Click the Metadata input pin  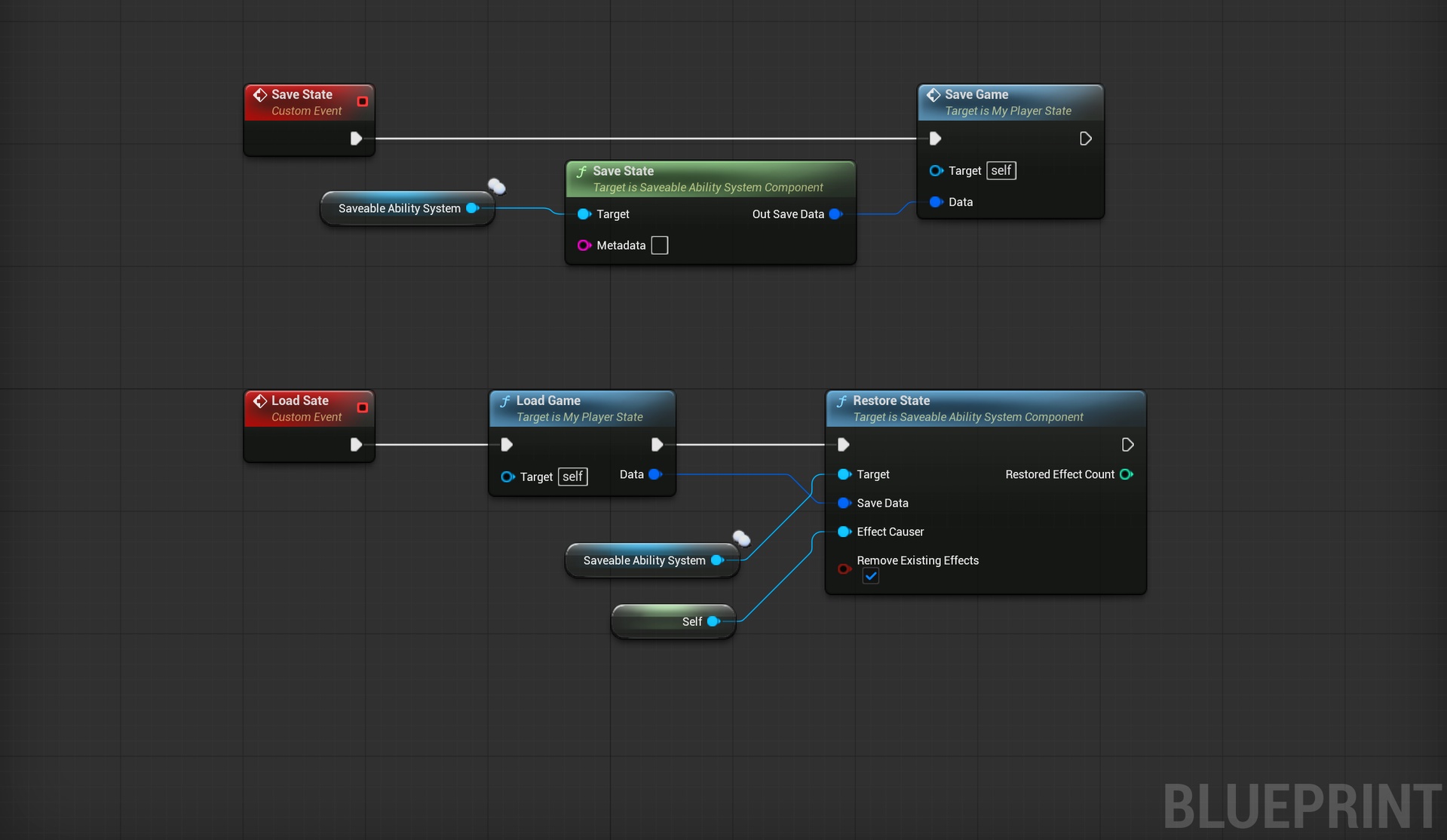[584, 245]
